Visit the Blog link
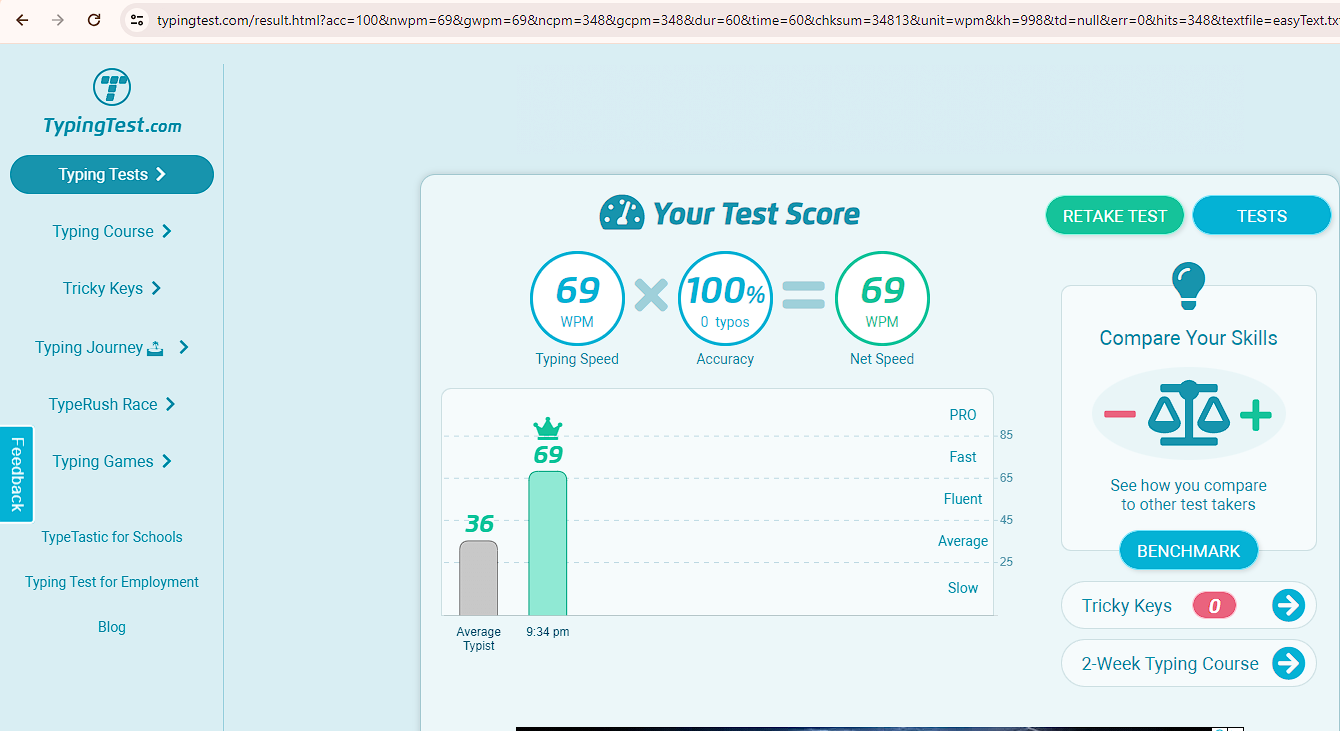Viewport: 1340px width, 731px height. pos(112,627)
